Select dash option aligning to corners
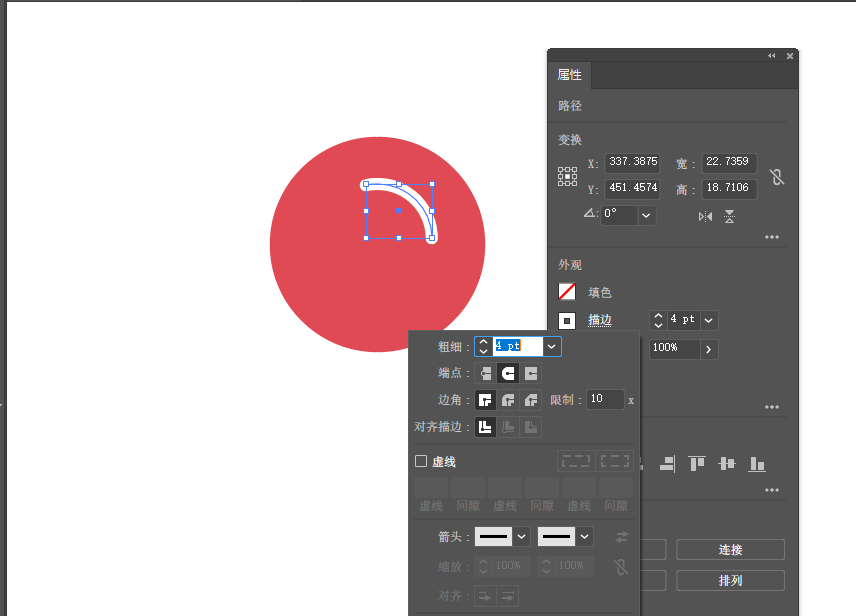 (x=615, y=461)
